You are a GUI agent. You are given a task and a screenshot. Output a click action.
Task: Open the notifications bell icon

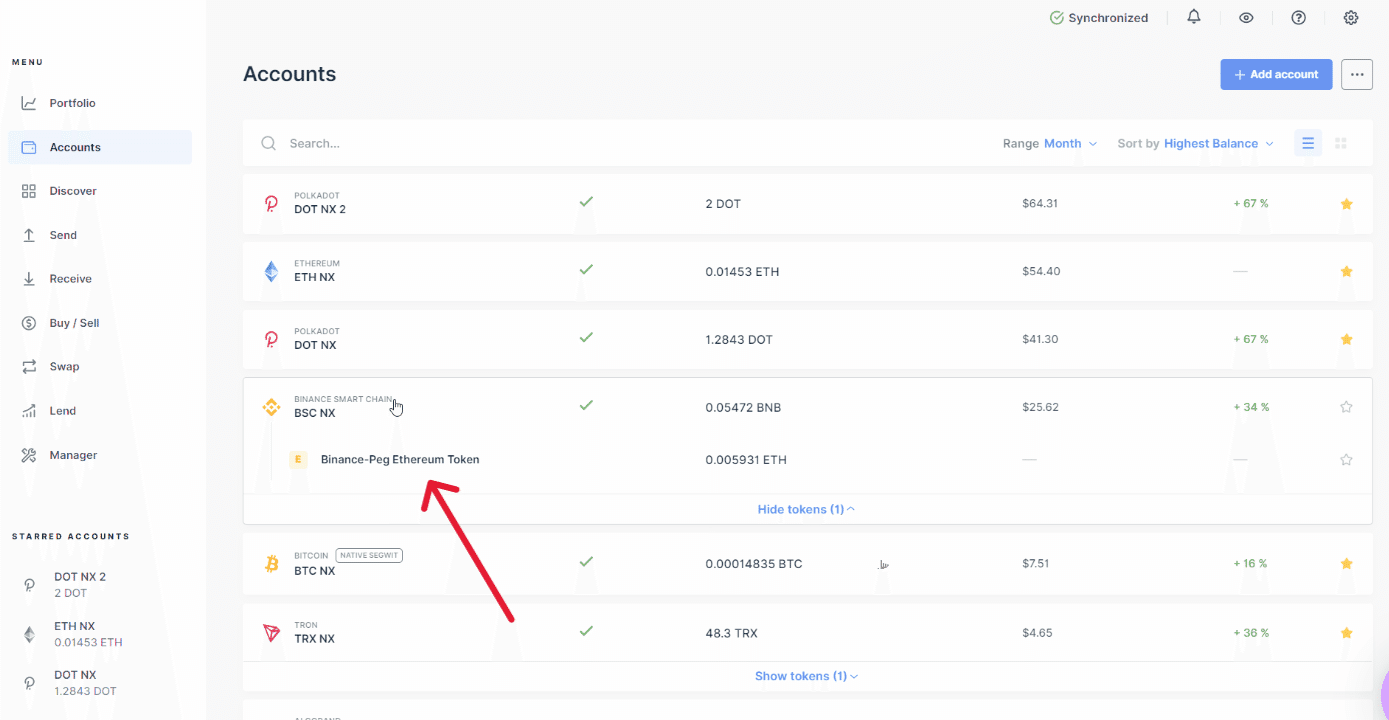click(1194, 17)
